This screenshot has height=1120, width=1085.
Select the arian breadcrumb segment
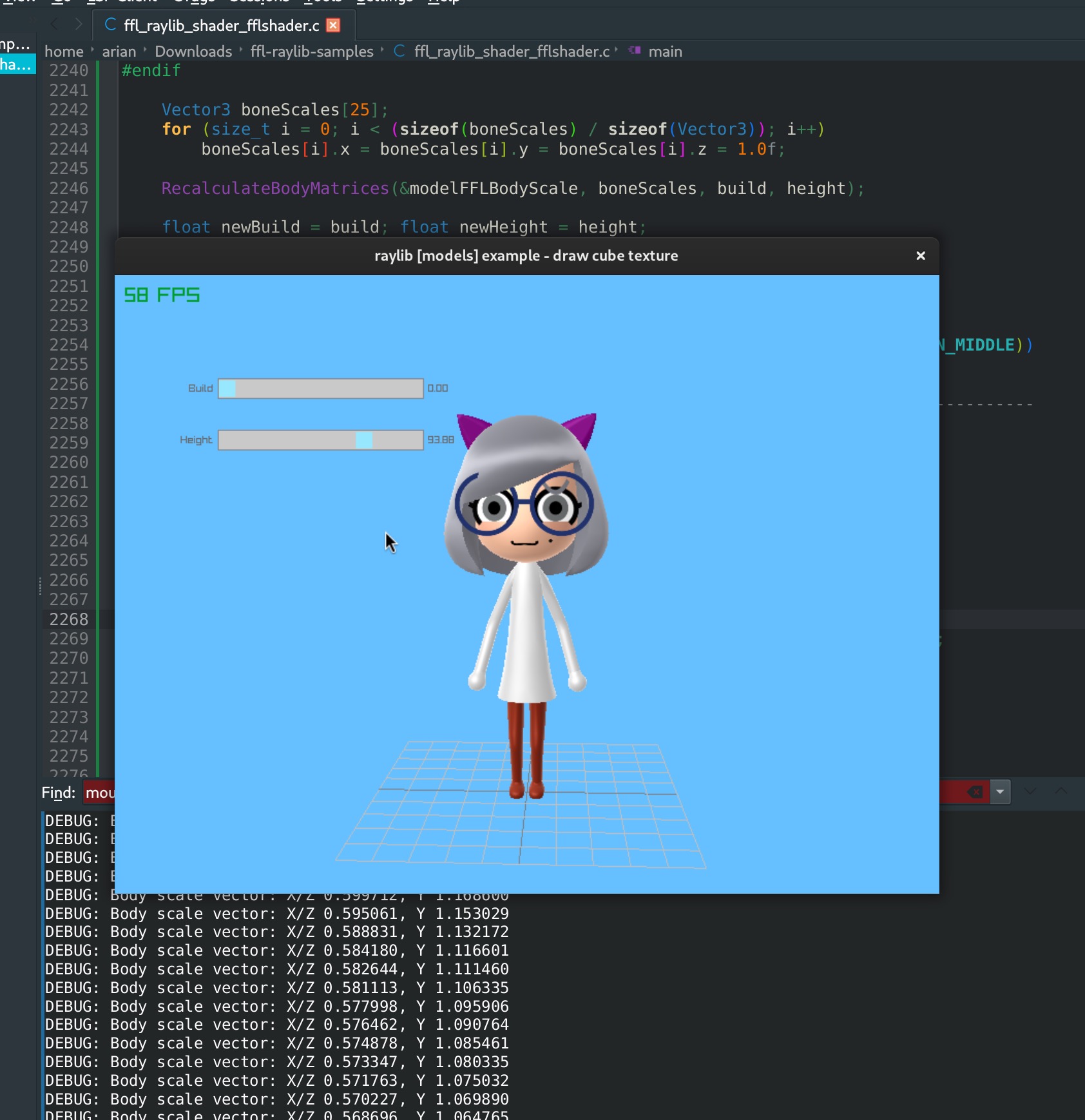click(x=119, y=52)
